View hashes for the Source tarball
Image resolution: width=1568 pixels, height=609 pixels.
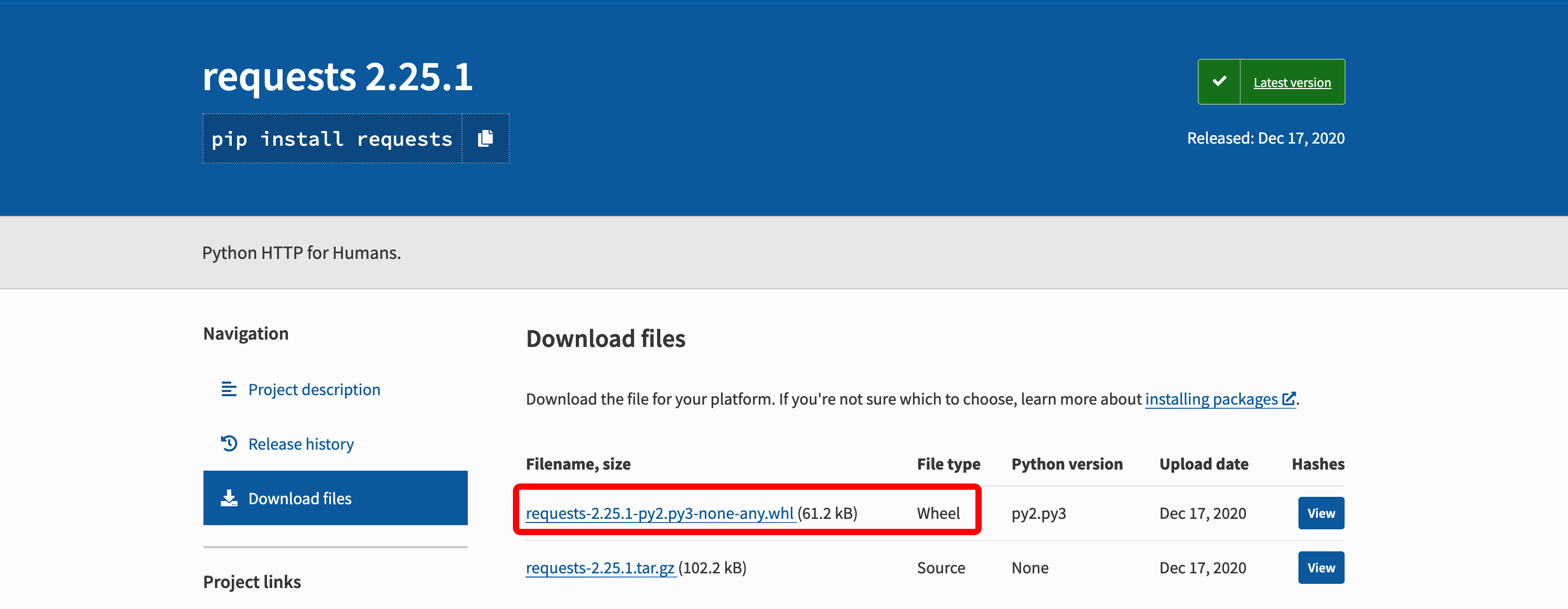pyautogui.click(x=1320, y=568)
